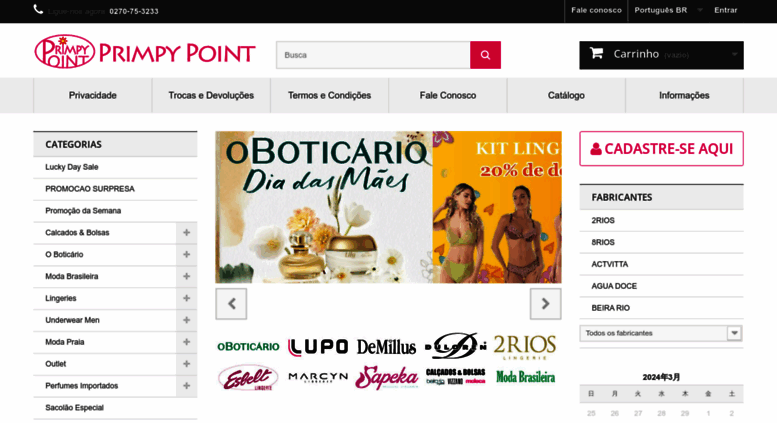Open the O Boticário Dia das Mães banner
The width and height of the screenshot is (777, 423).
pyautogui.click(x=324, y=207)
